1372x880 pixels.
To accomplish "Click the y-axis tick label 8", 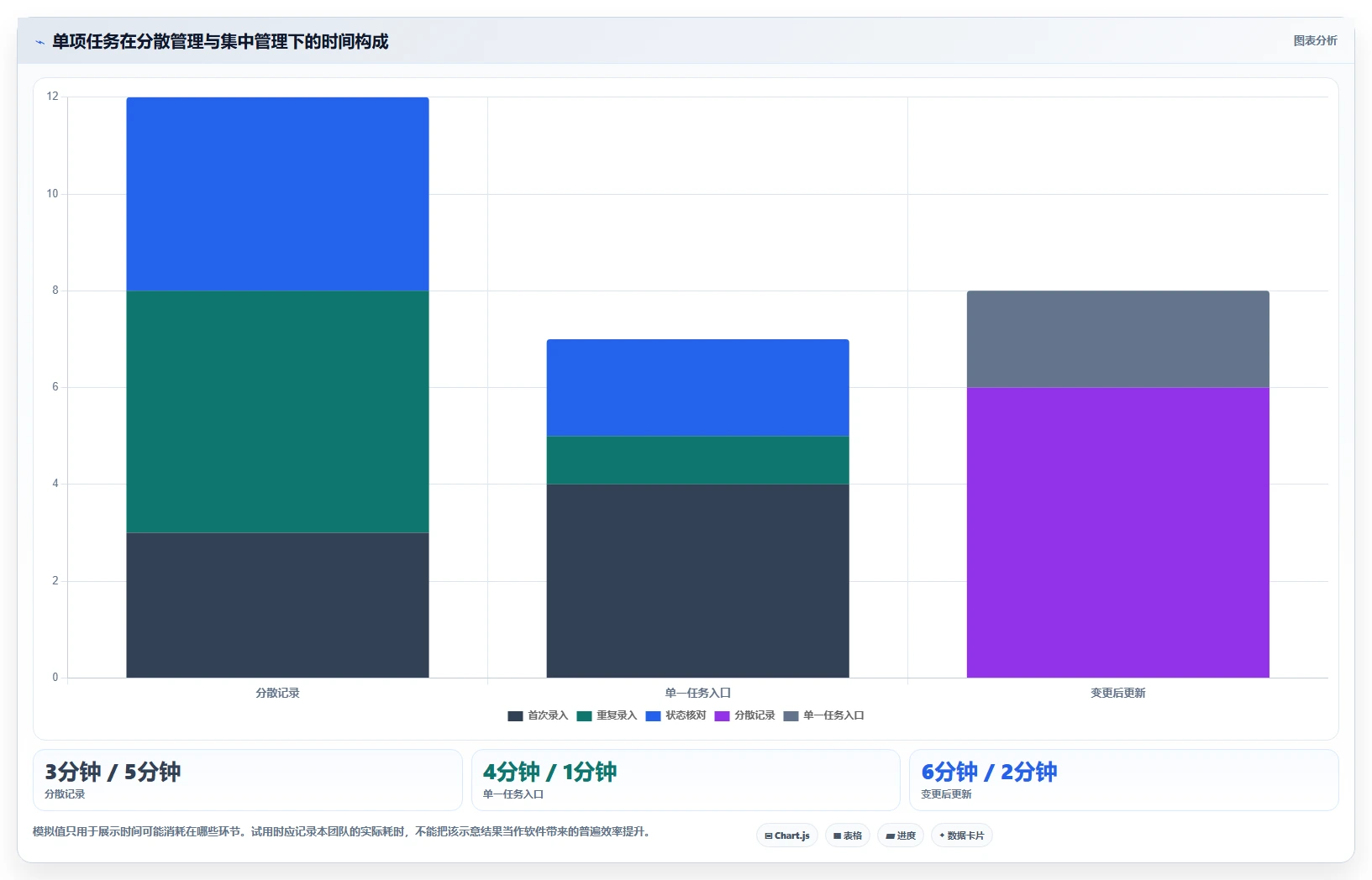I will pos(55,291).
